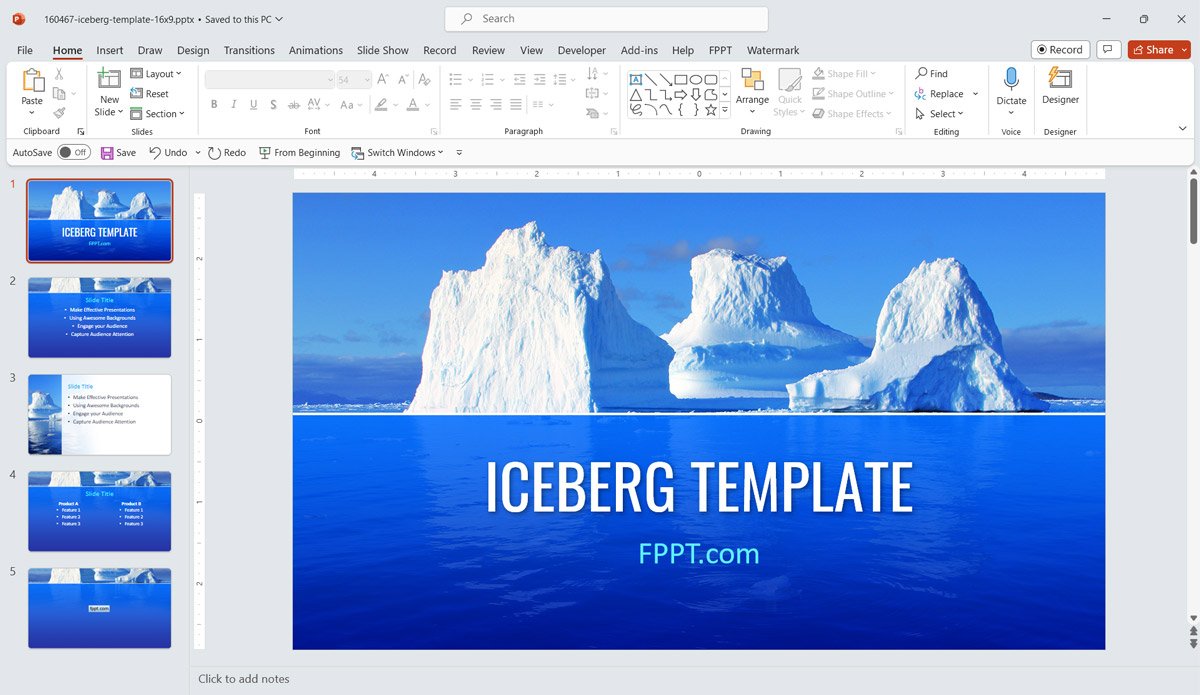
Task: Select the Format Painter icon
Action: [x=60, y=112]
